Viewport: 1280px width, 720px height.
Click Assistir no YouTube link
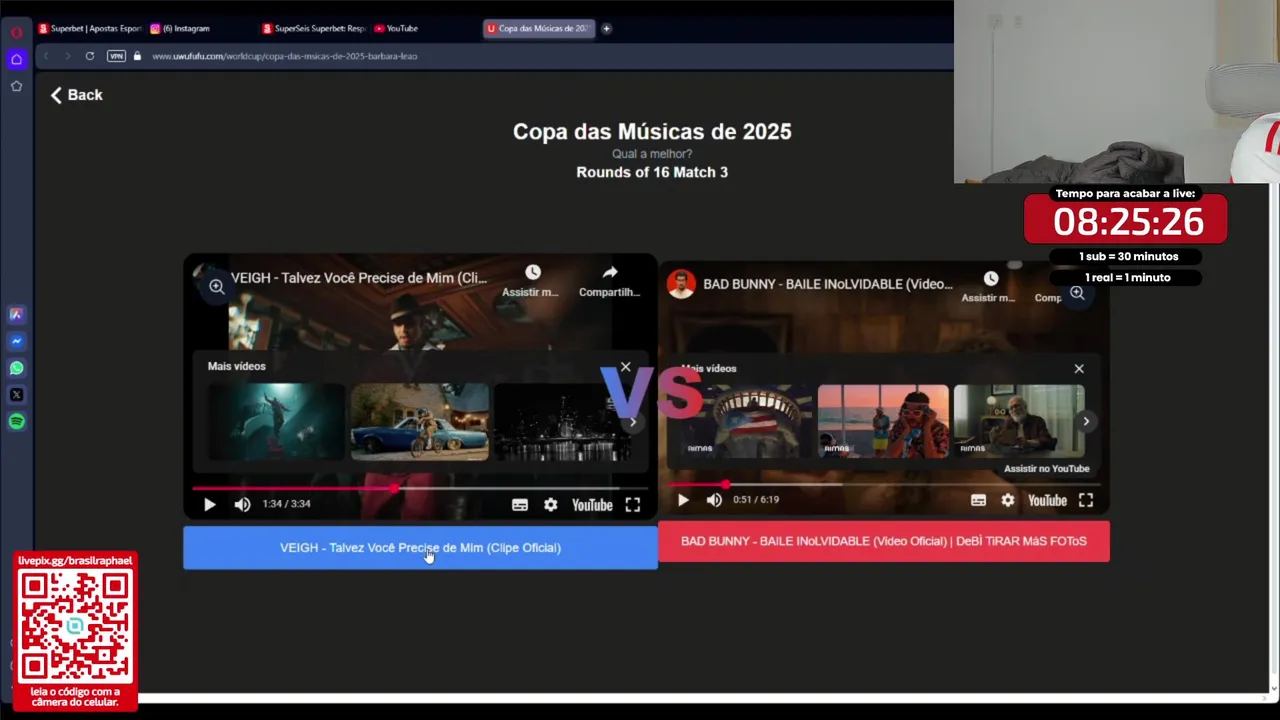tap(1046, 469)
